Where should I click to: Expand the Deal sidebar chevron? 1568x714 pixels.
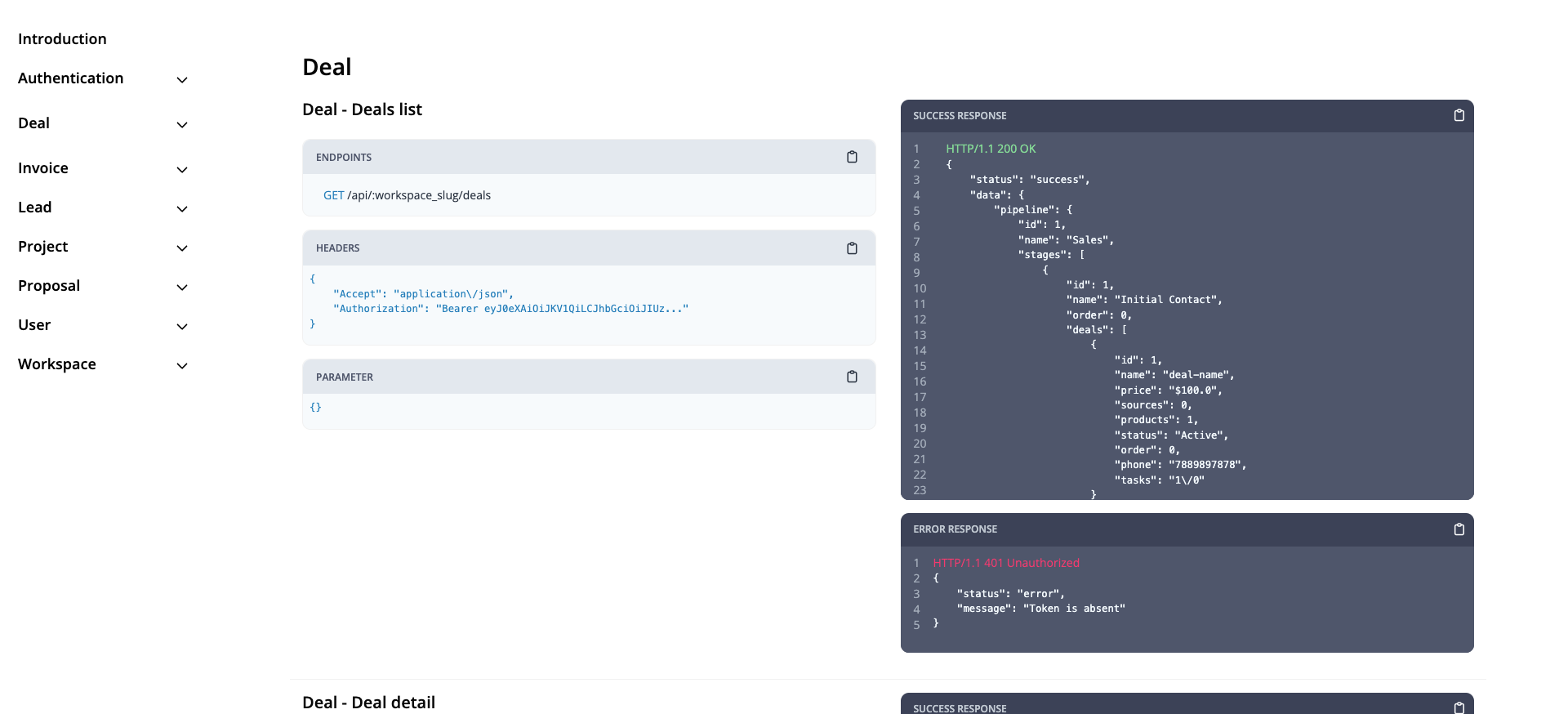click(182, 124)
